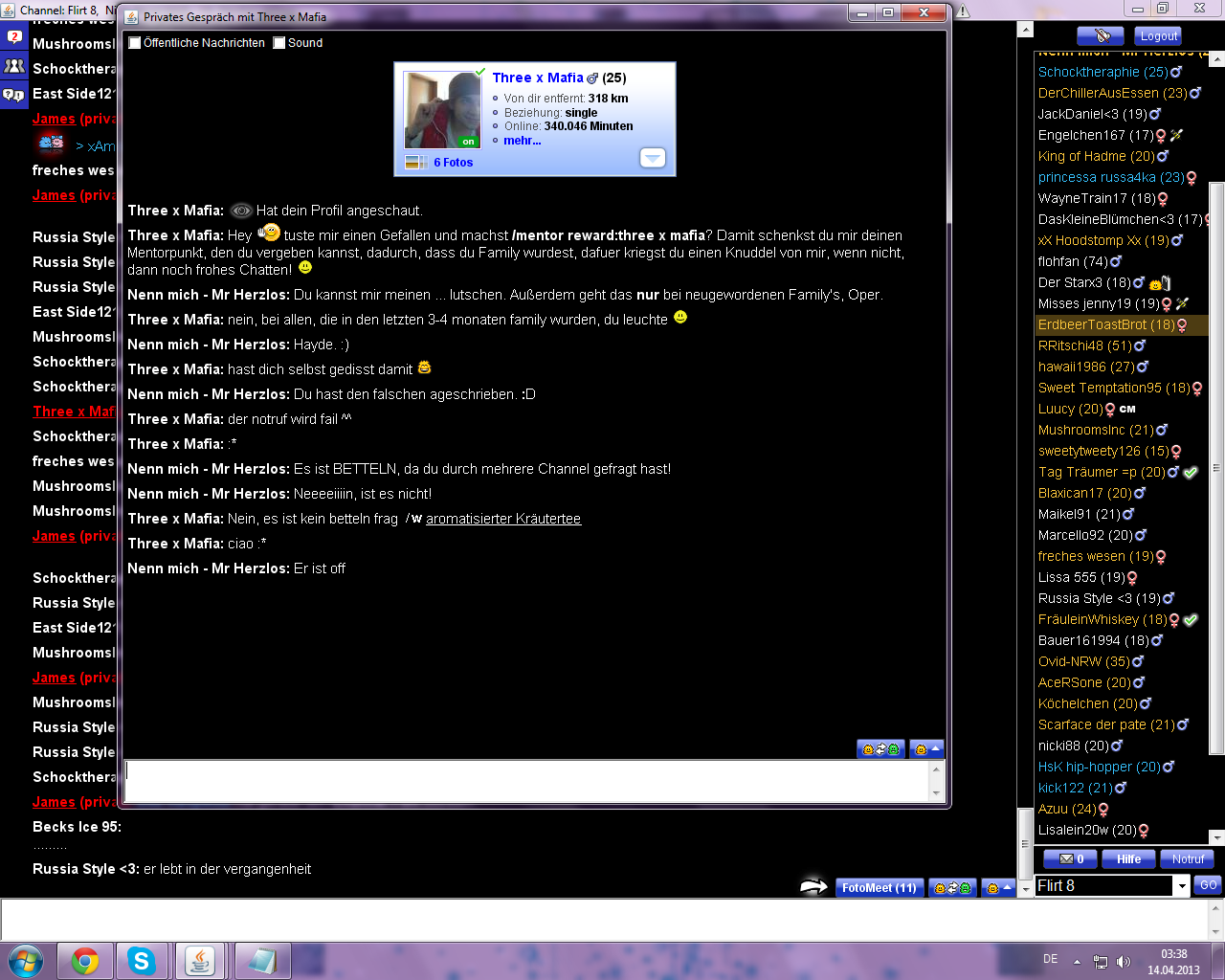Click the notification bubble icon showing 2
Viewport: 1225px width, 980px height.
[x=14, y=37]
